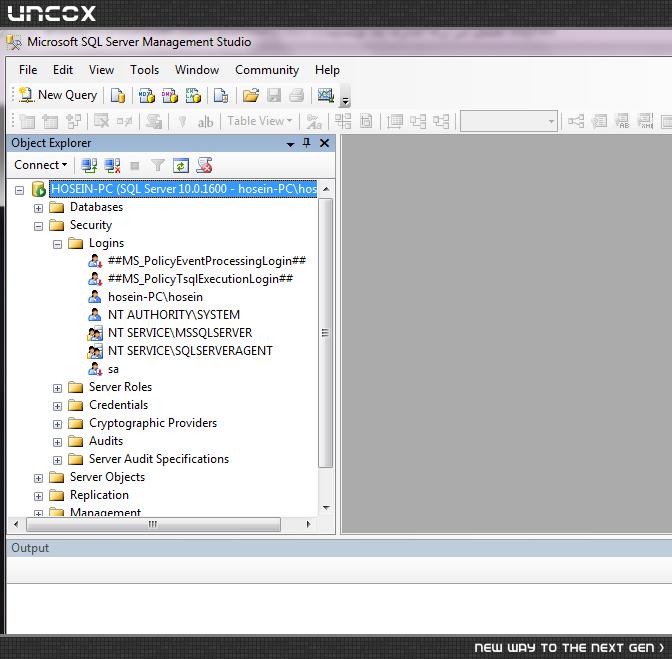Select the hosein-PC\hosein login
The image size is (672, 659).
155,297
